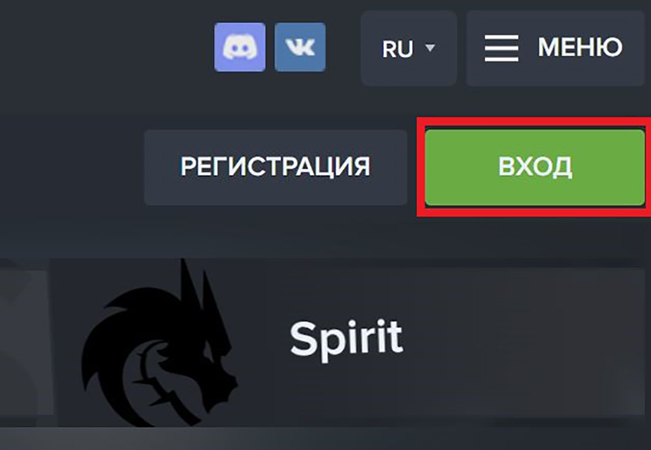Select the Team Spirit dragon logo
Image resolution: width=651 pixels, height=450 pixels.
(159, 343)
